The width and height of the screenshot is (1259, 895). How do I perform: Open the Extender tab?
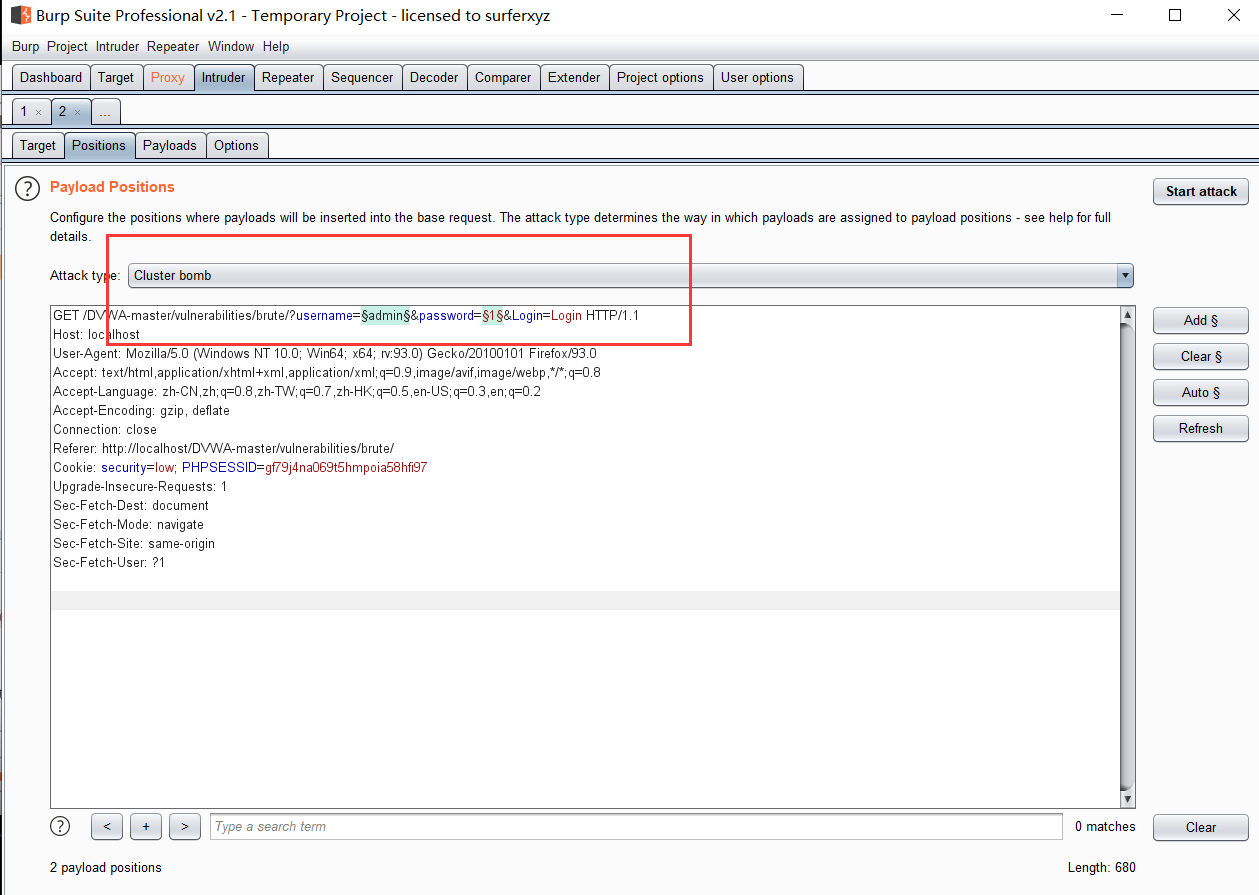[574, 78]
